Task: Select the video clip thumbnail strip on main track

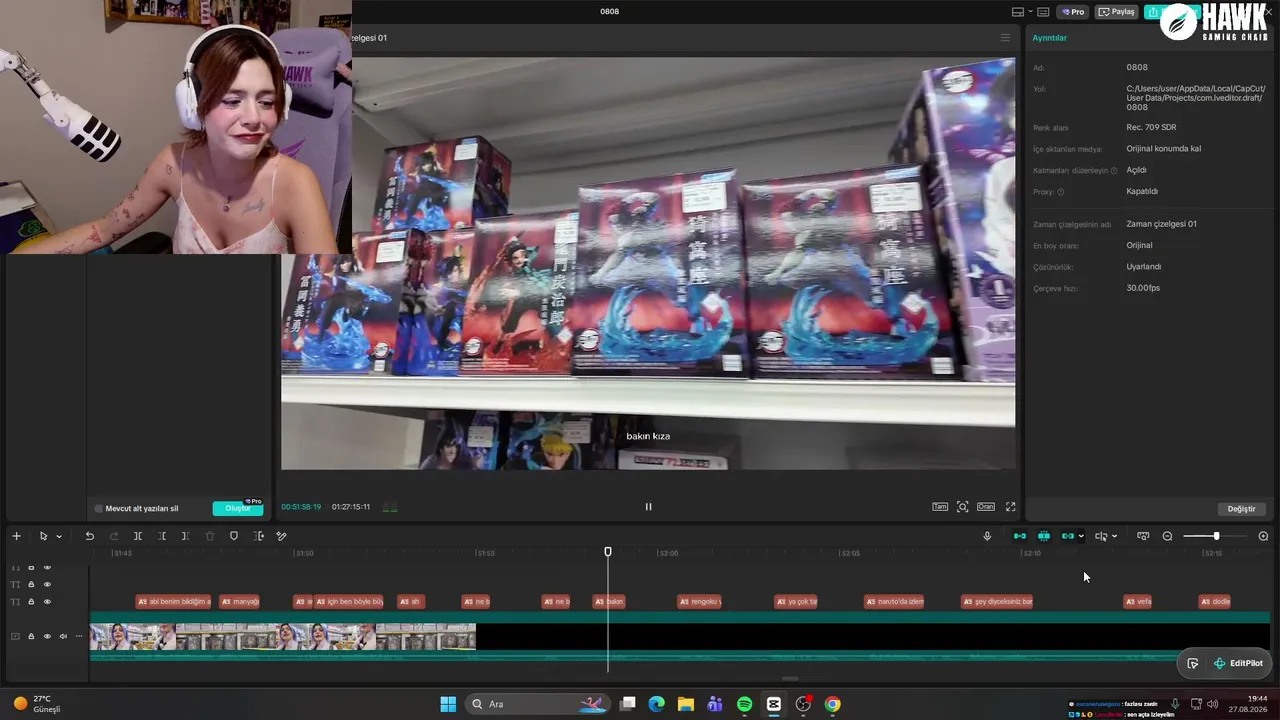Action: click(283, 637)
